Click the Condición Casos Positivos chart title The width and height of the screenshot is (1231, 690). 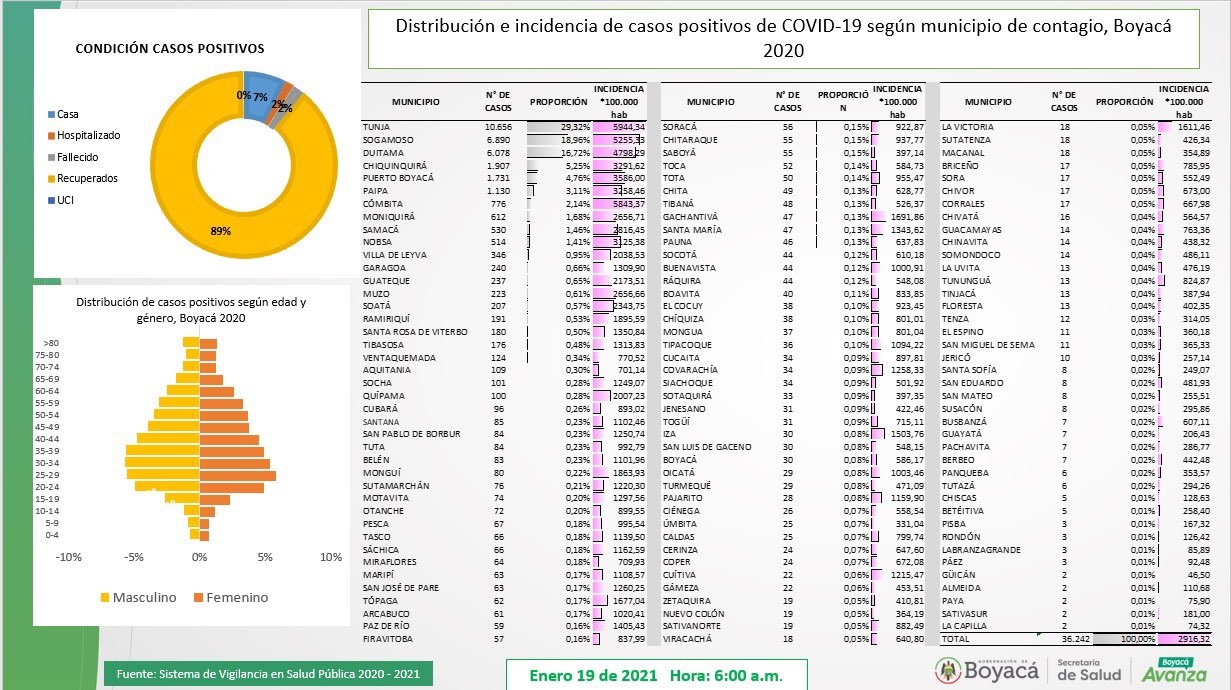pyautogui.click(x=170, y=48)
